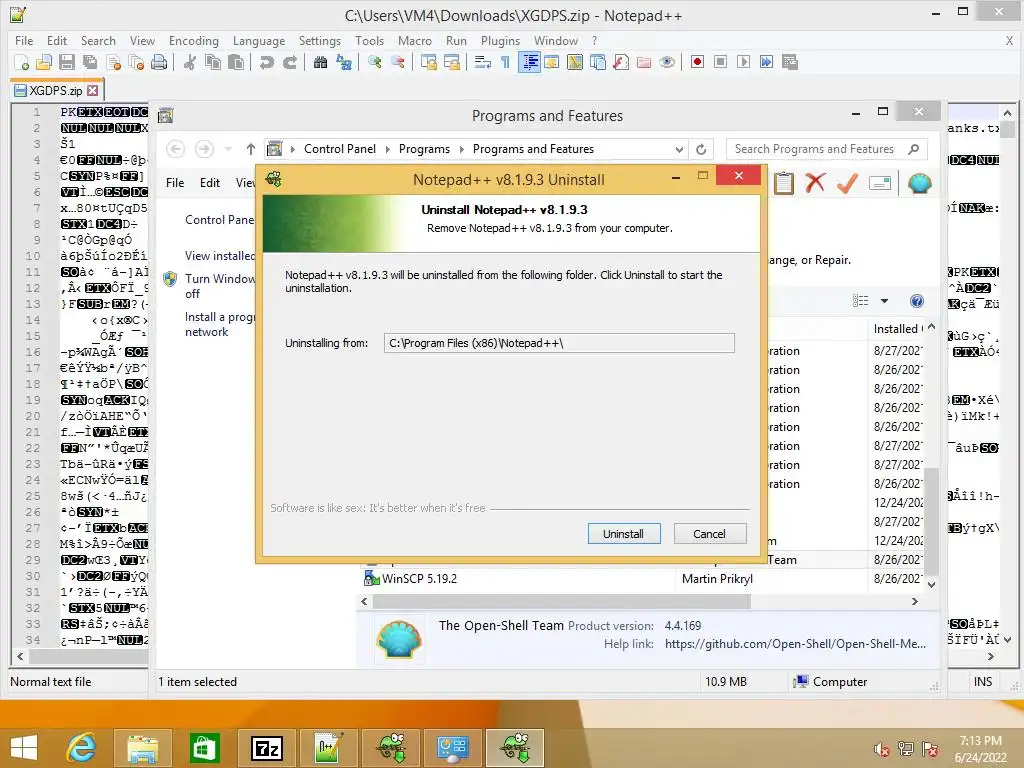1024x768 pixels.
Task: Click Open file icon in Notepad++ toolbar
Action: [x=44, y=62]
